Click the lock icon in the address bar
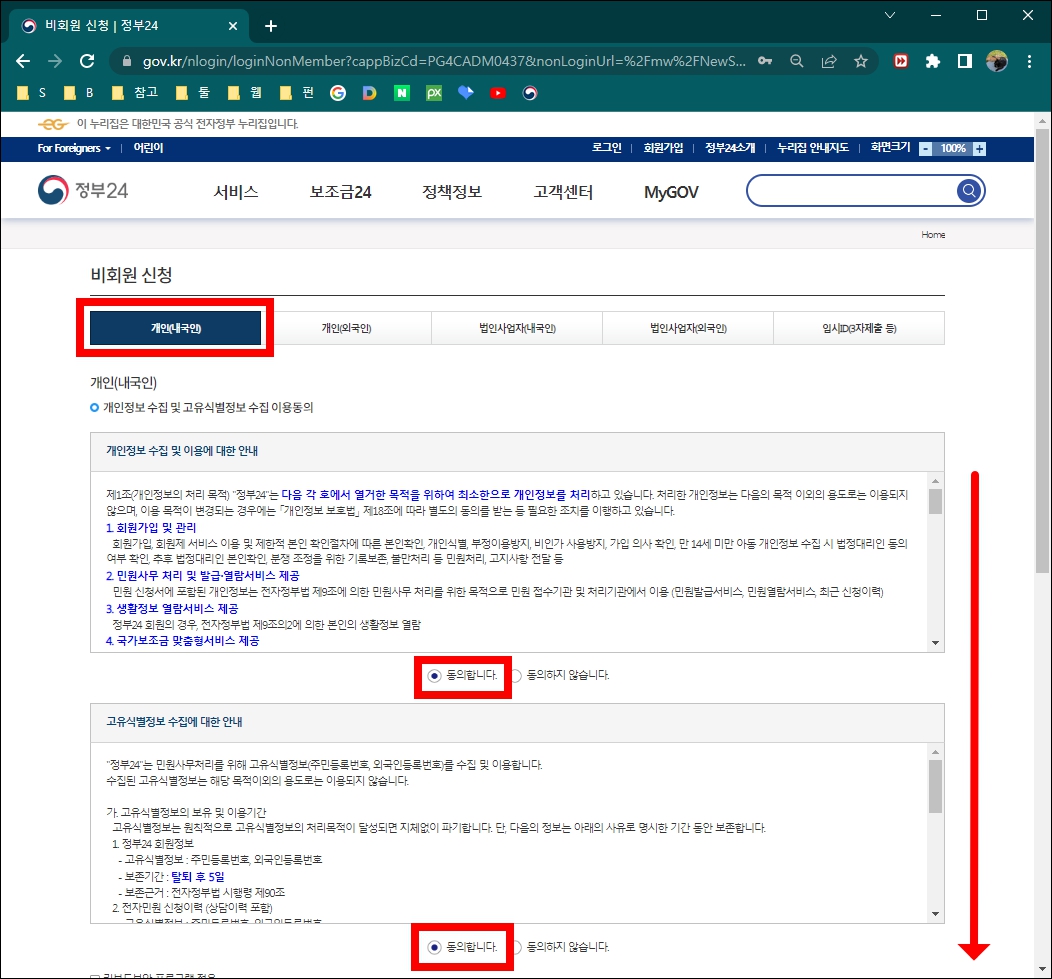Screen dimensions: 1052x979 click(x=125, y=61)
